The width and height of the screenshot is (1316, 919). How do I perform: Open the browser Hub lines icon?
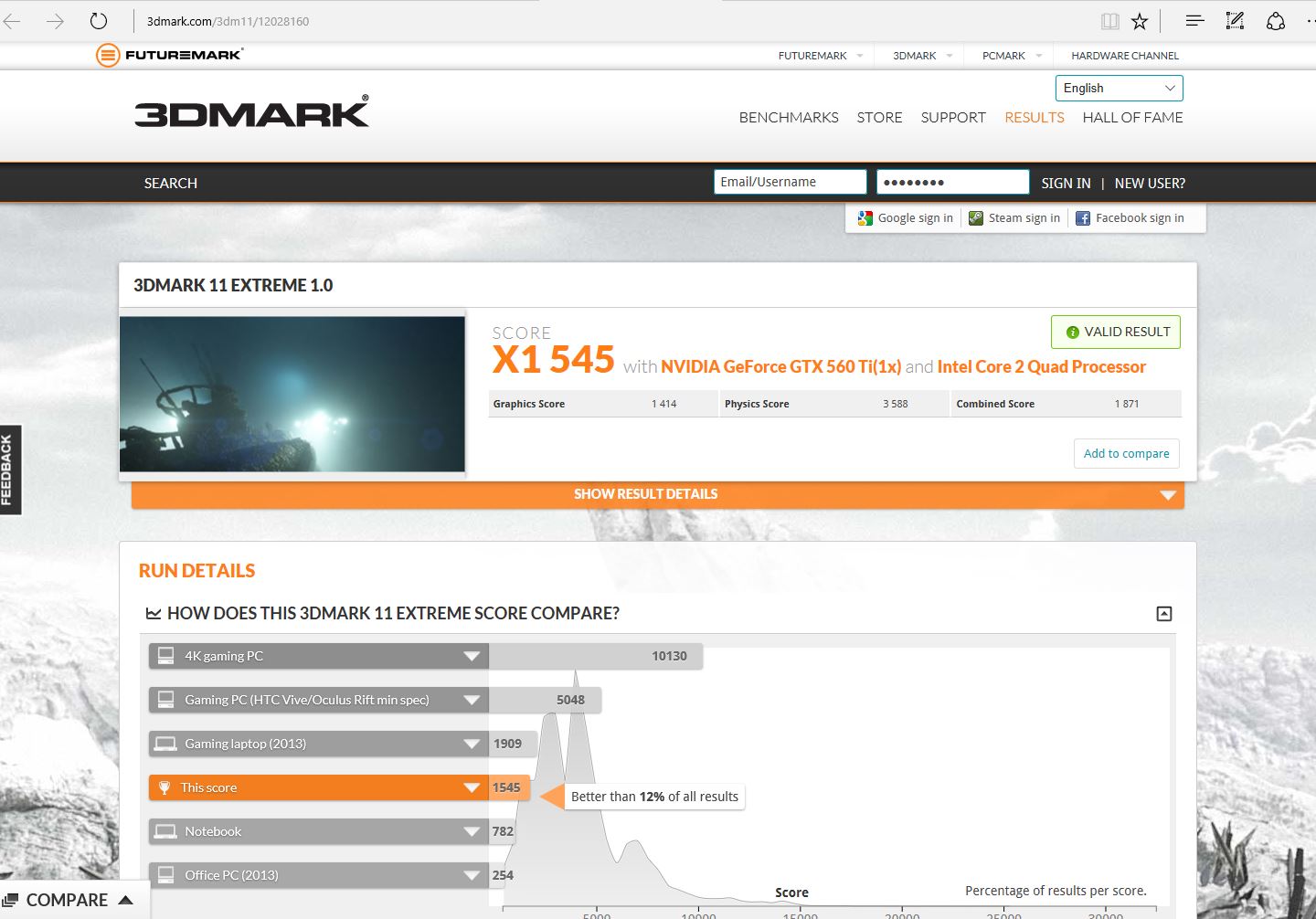[1194, 20]
